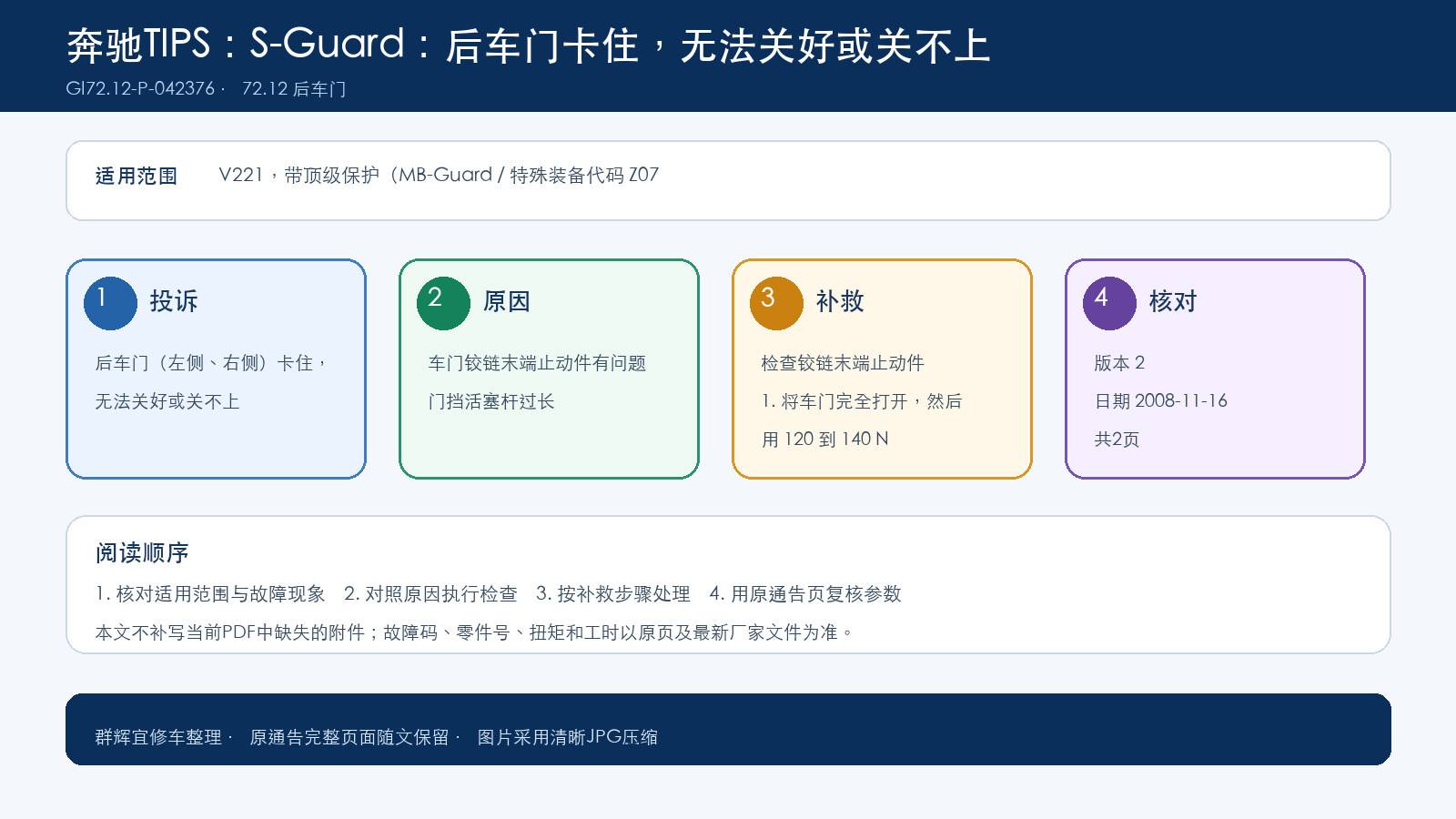Click step 4. 用原通告页复核参数

point(805,594)
